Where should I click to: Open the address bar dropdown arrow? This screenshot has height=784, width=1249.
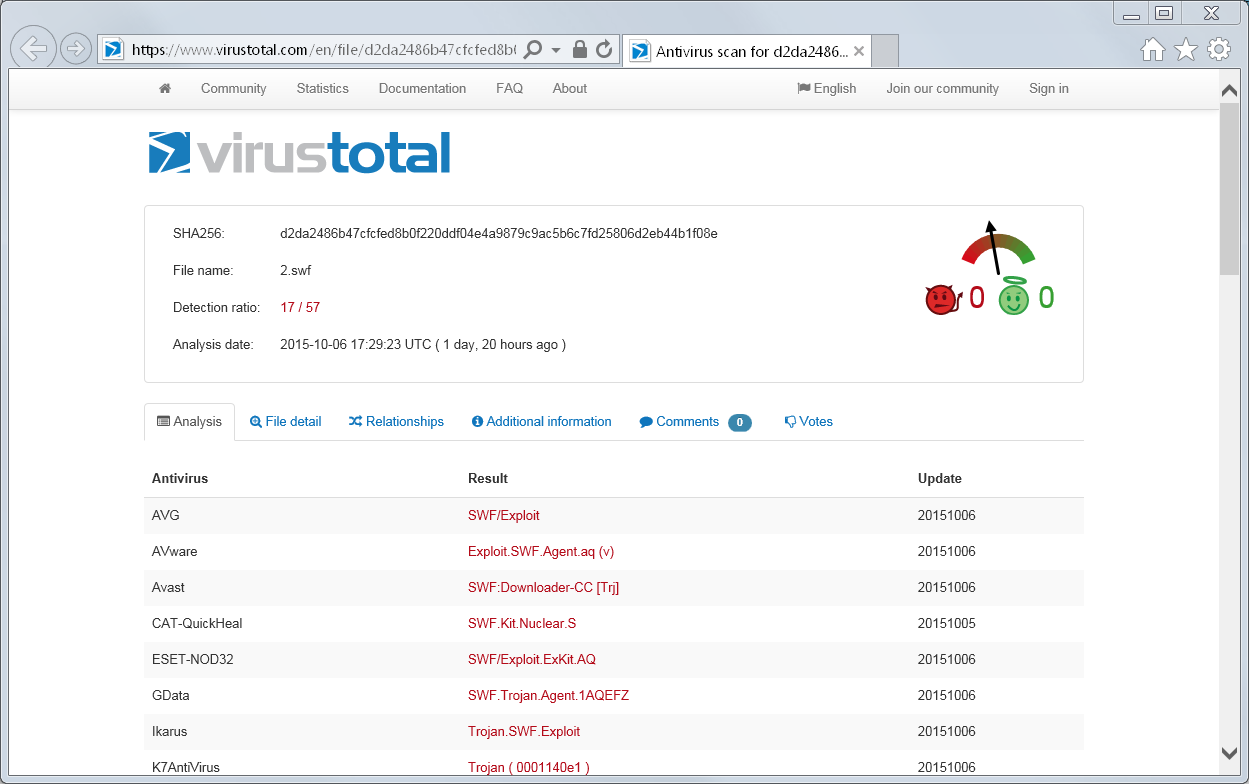[556, 49]
